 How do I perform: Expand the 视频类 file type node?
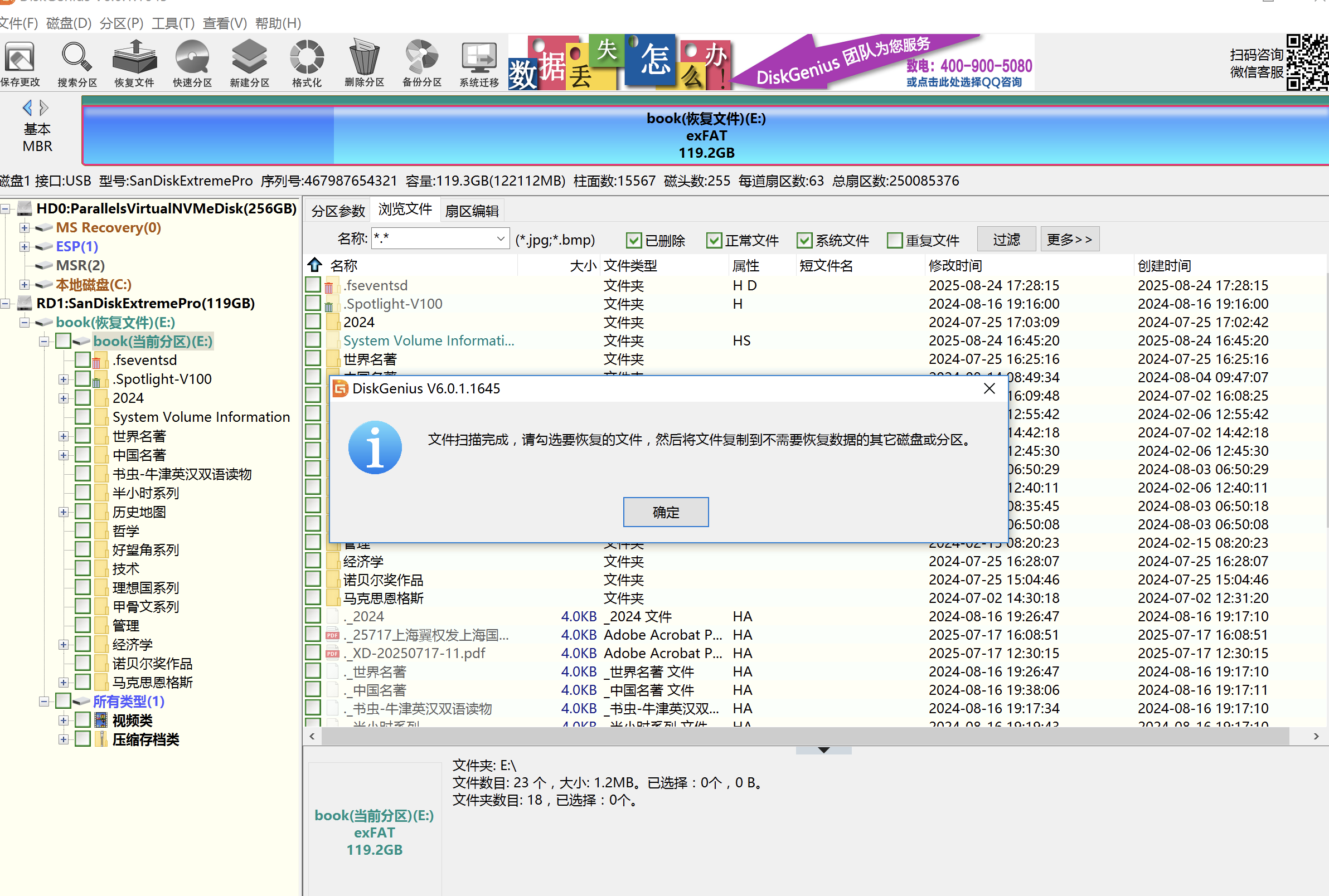tap(64, 721)
